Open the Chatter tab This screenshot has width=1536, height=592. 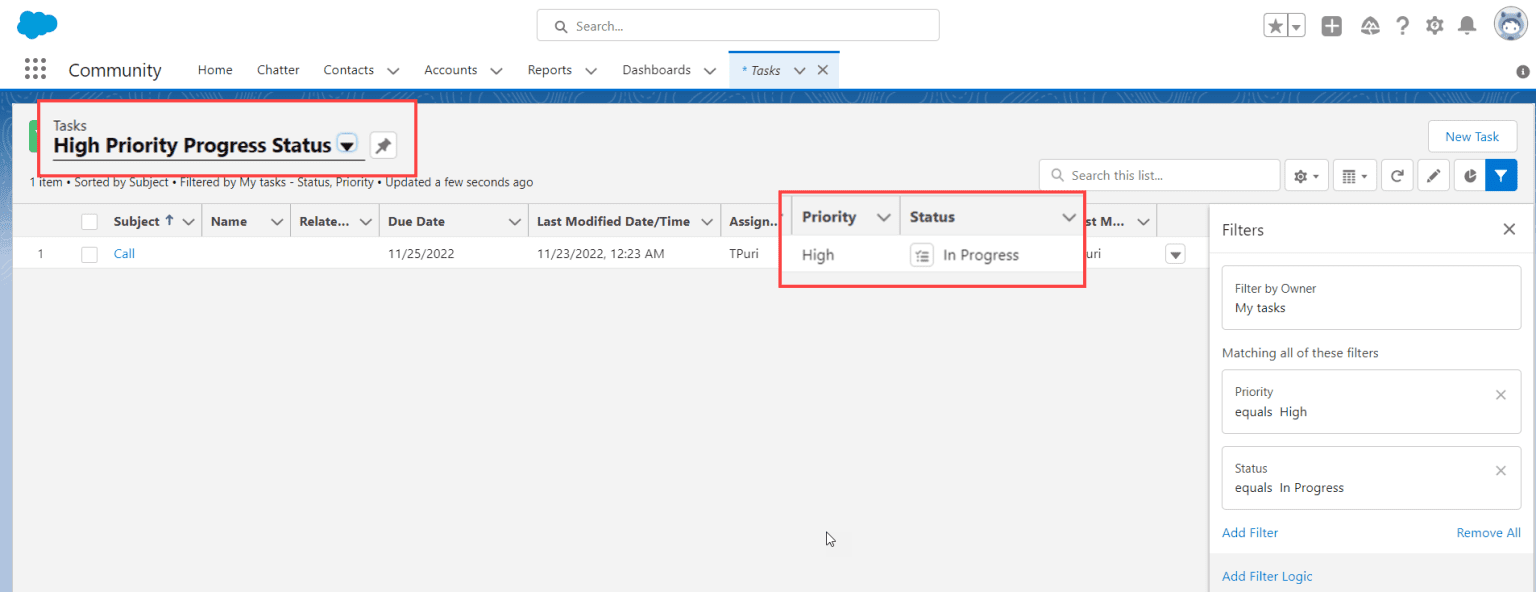tap(277, 70)
